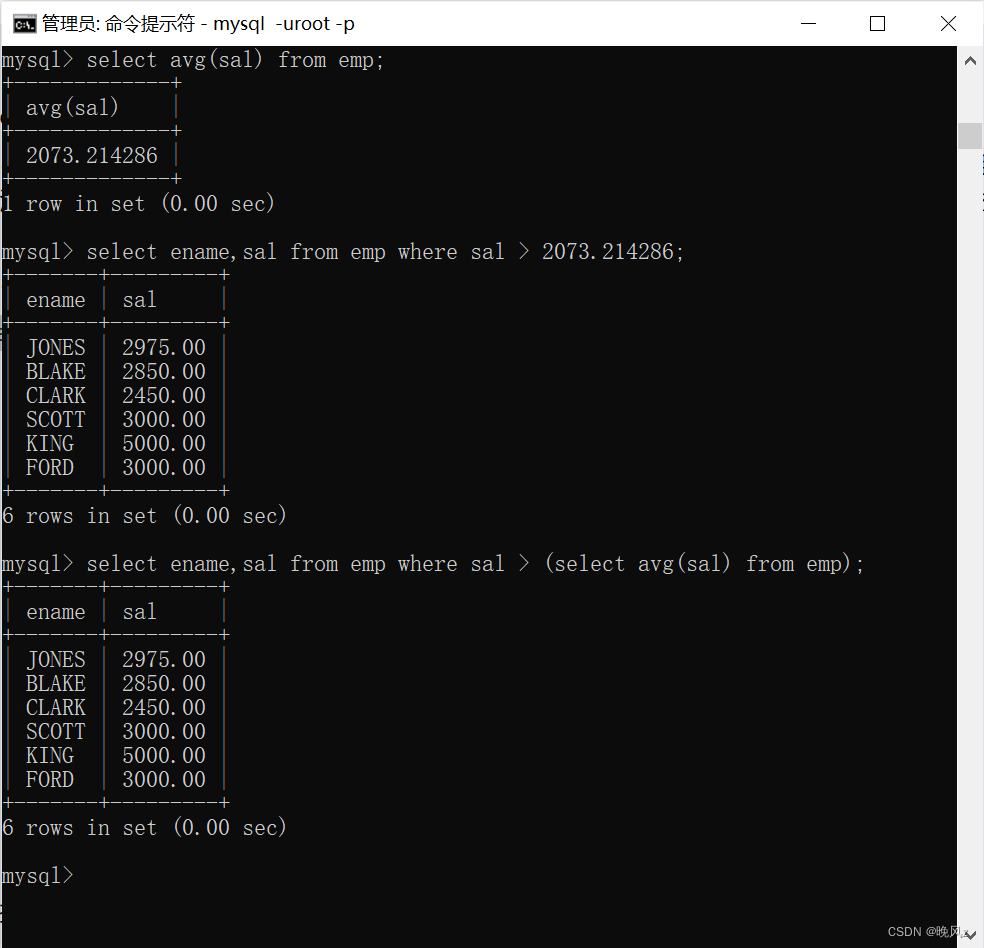Click the sal column header in second table

pos(138,611)
